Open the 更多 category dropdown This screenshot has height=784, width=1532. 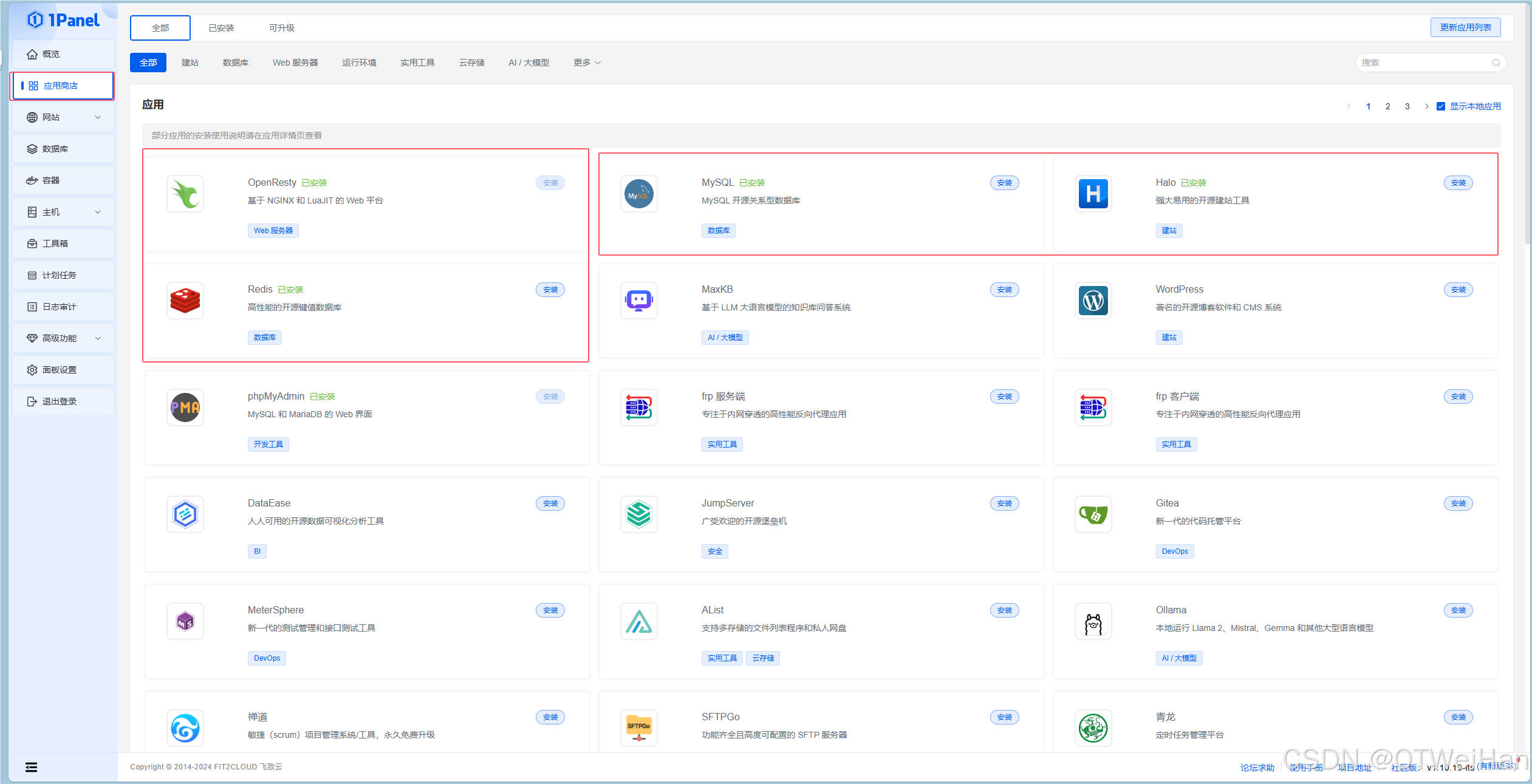tap(587, 63)
